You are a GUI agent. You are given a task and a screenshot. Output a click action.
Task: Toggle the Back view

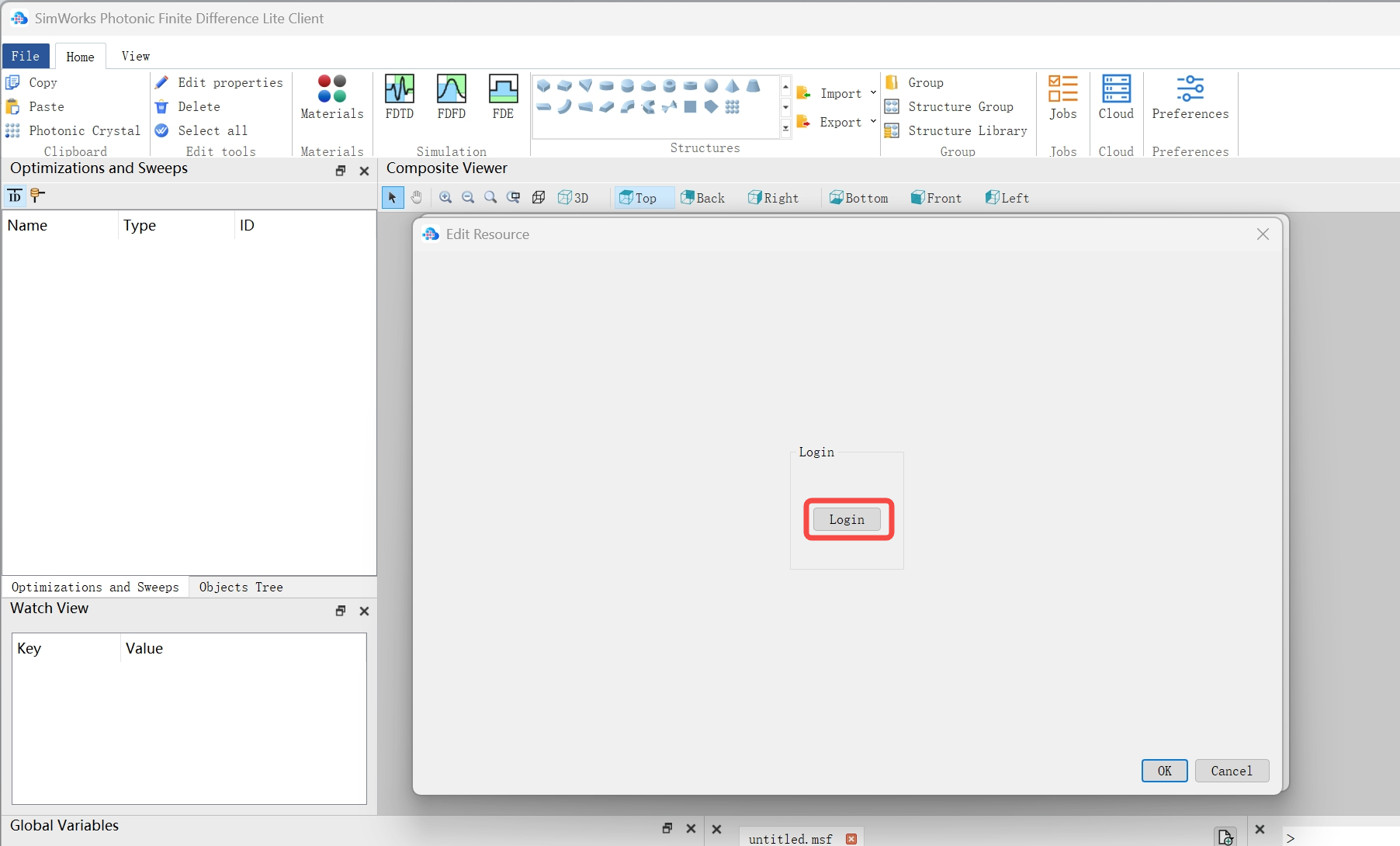coord(702,198)
